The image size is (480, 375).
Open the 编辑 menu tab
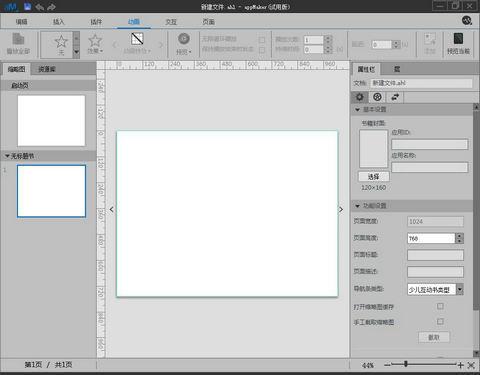(22, 22)
